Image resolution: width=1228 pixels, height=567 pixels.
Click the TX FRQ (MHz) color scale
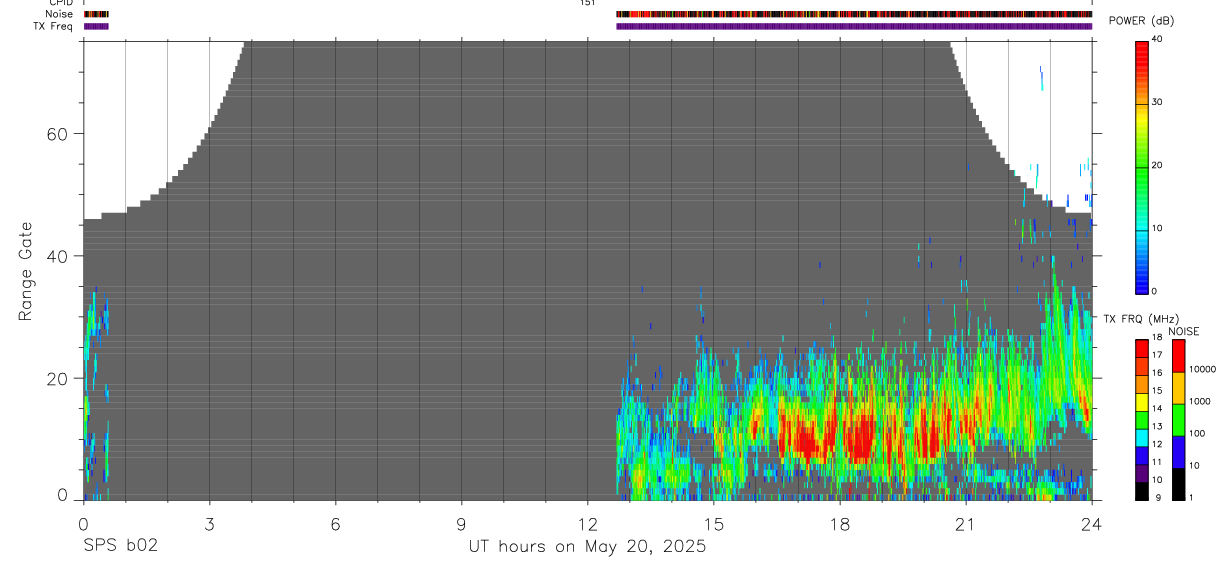[1142, 419]
